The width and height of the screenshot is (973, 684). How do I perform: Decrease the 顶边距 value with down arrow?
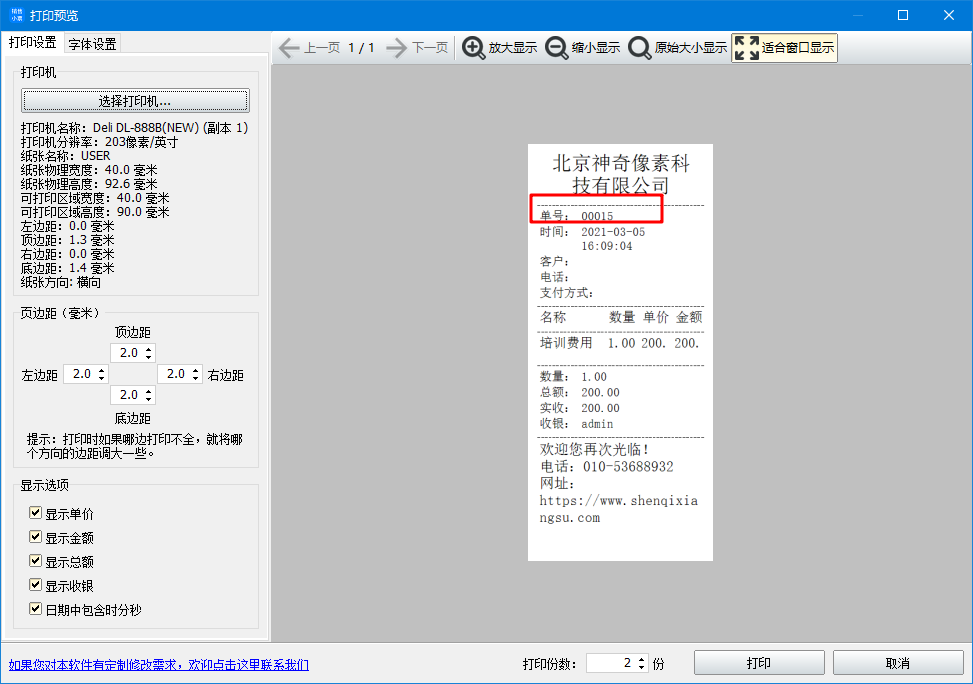(149, 356)
